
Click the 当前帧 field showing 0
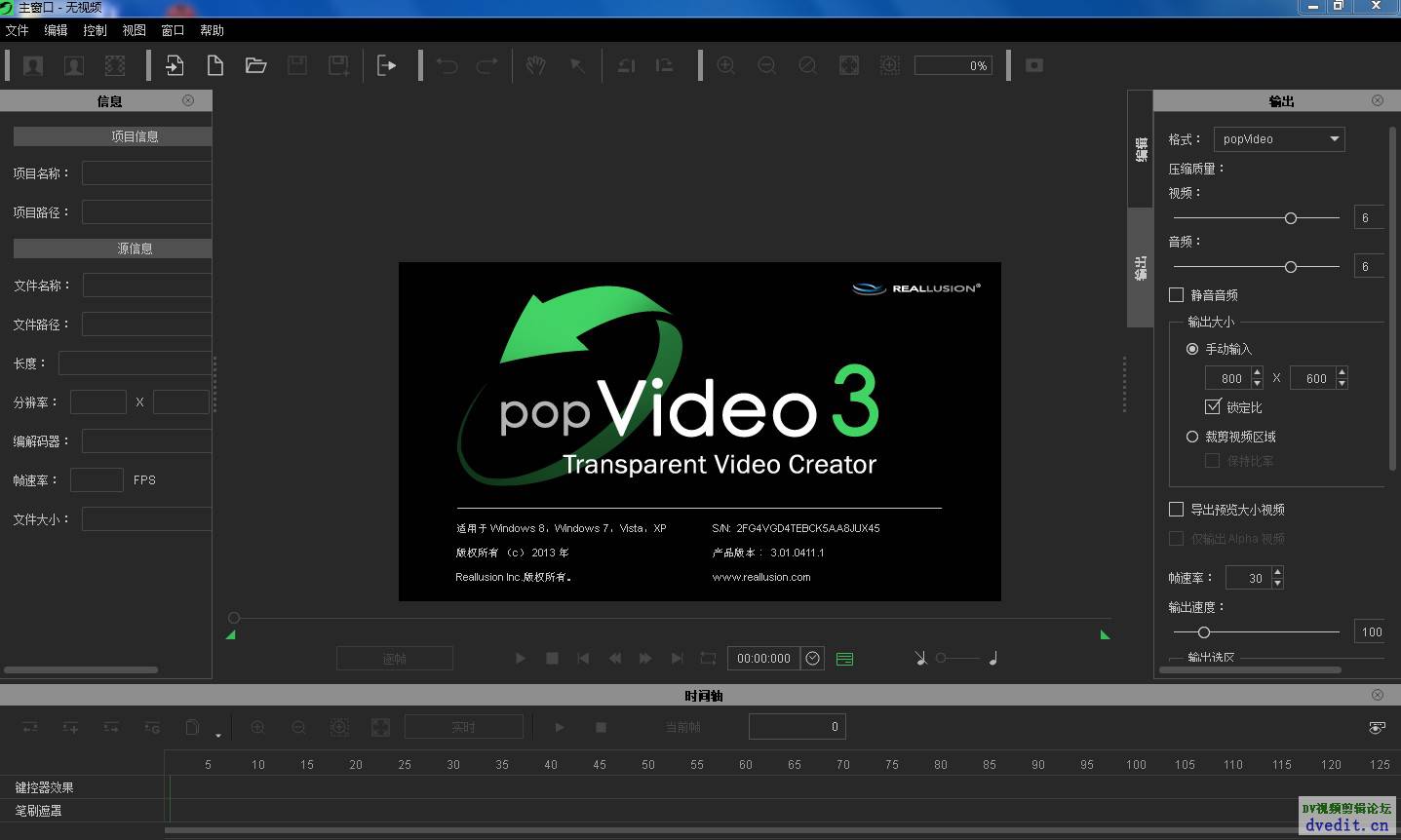click(x=797, y=726)
